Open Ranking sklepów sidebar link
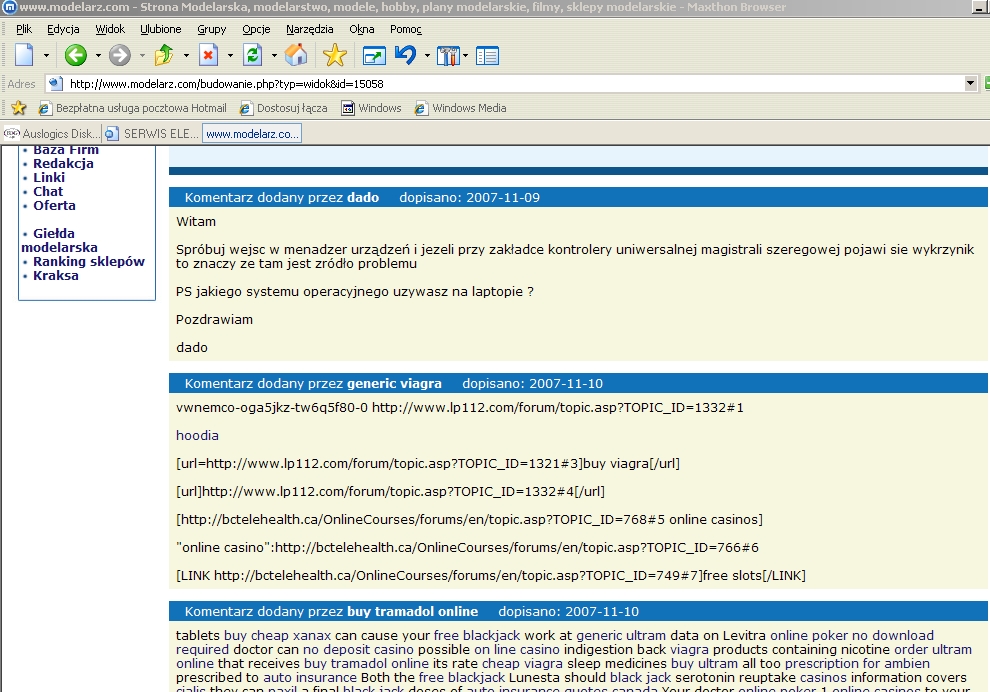The height and width of the screenshot is (692, 990). point(89,261)
